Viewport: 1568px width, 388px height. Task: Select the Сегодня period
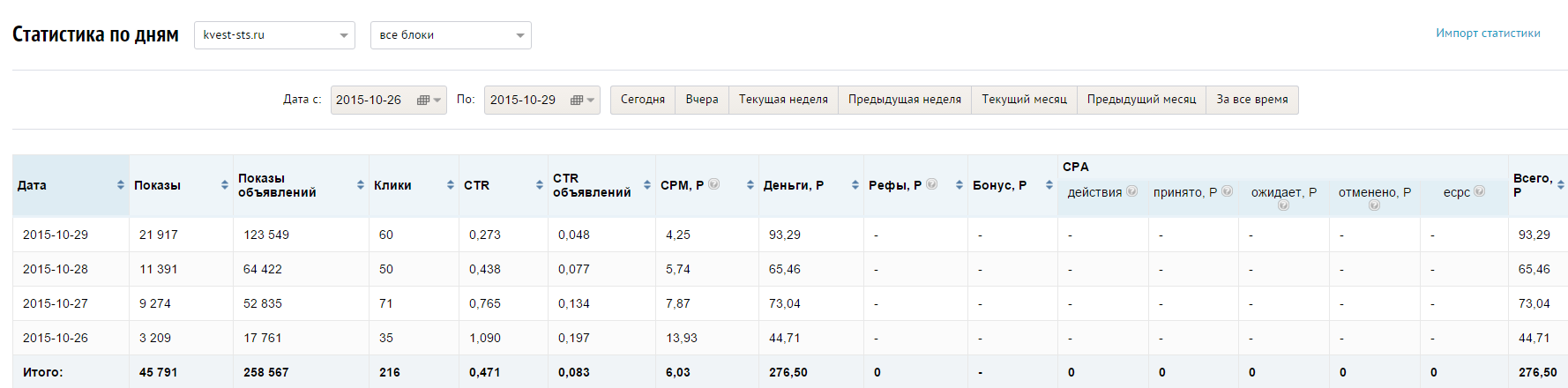point(643,100)
